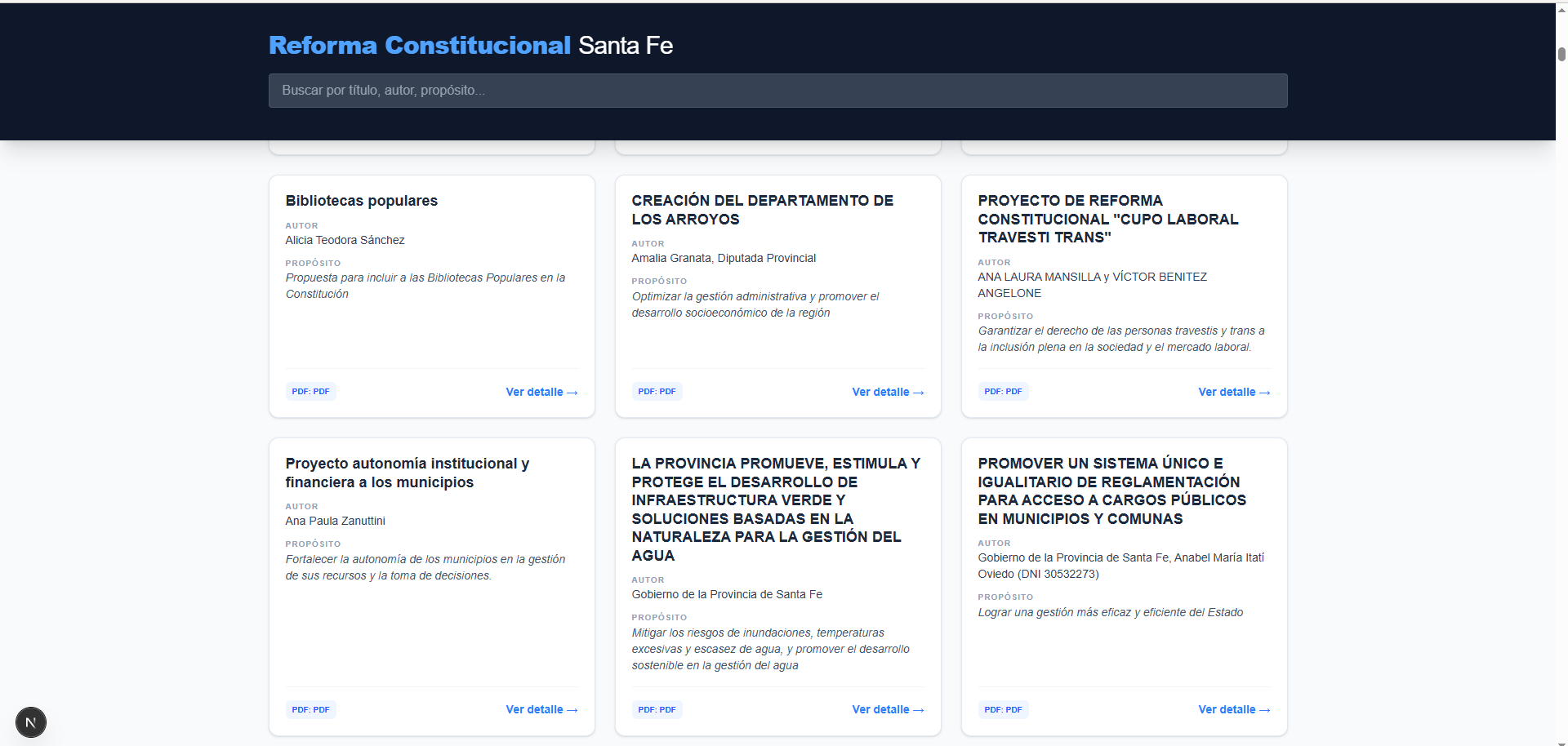1568x746 pixels.
Task: Click the search bar to start a search
Action: coord(777,91)
